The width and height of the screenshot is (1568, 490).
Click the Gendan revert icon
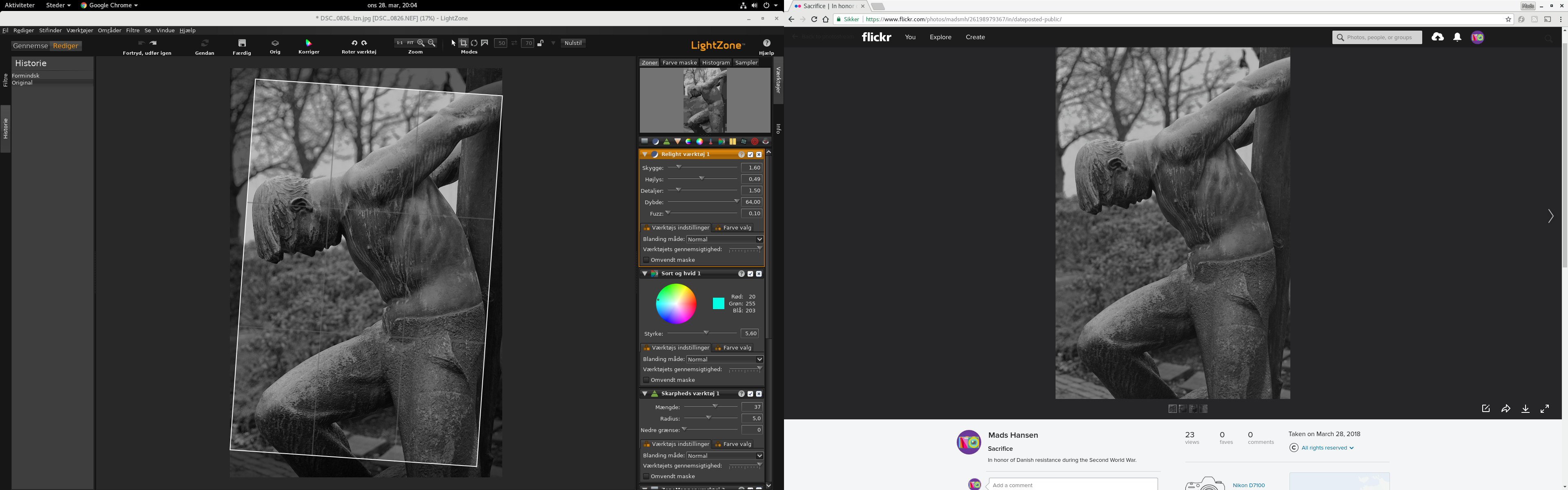tap(205, 43)
